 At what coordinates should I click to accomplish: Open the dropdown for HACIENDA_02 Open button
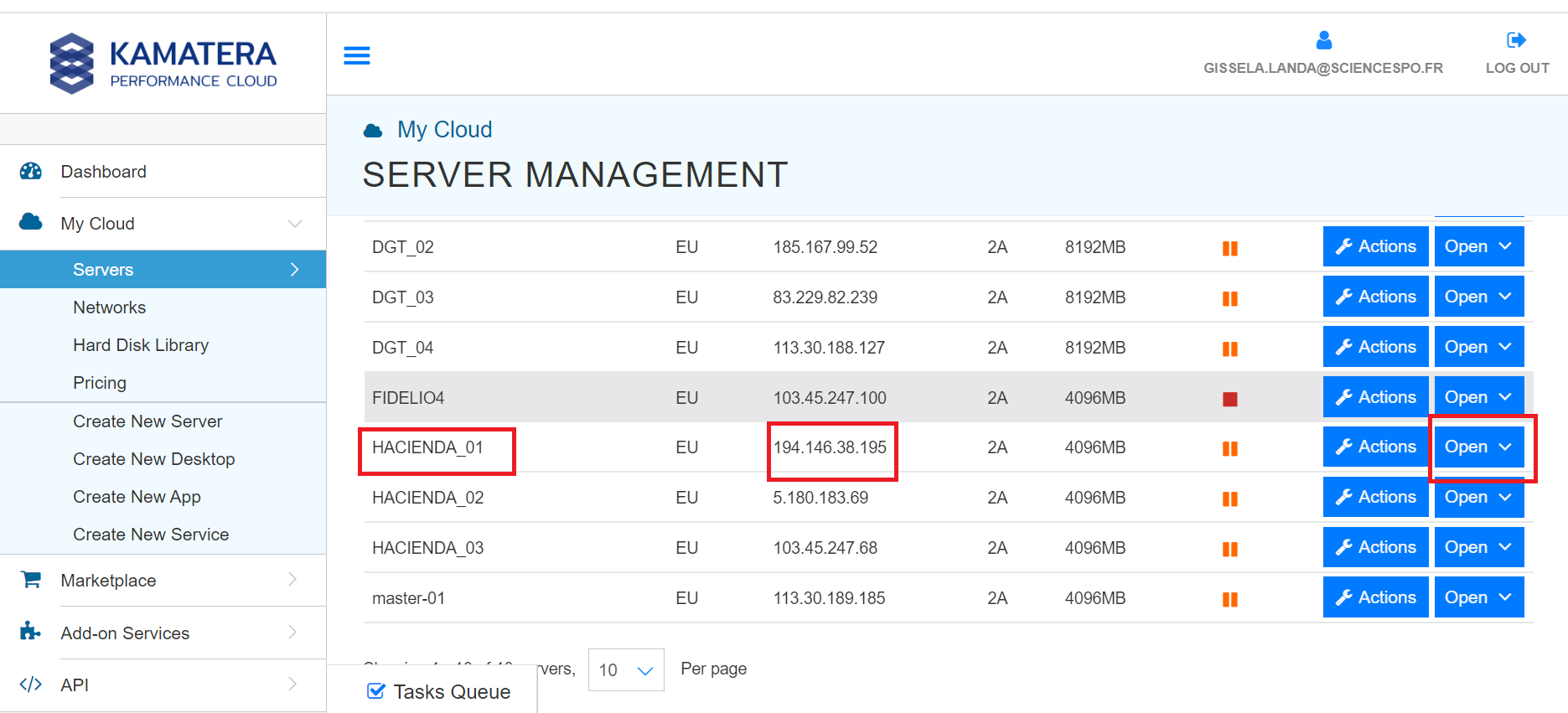1479,497
